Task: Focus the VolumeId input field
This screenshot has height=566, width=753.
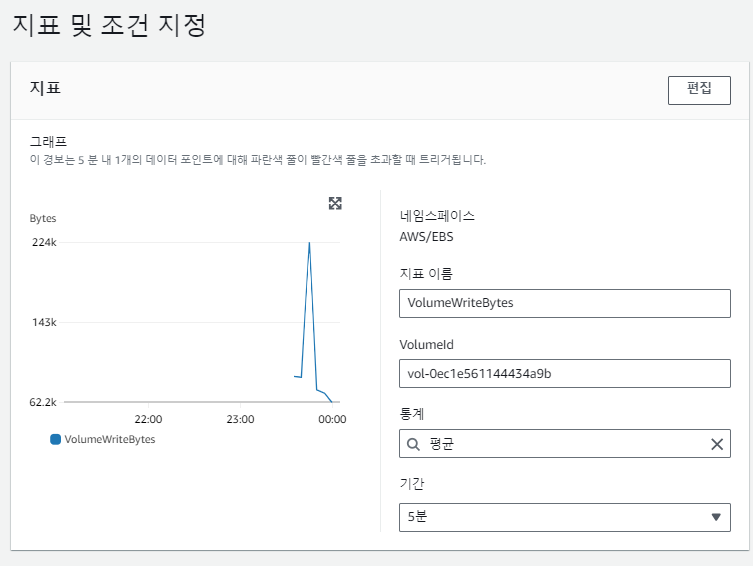Action: (564, 374)
